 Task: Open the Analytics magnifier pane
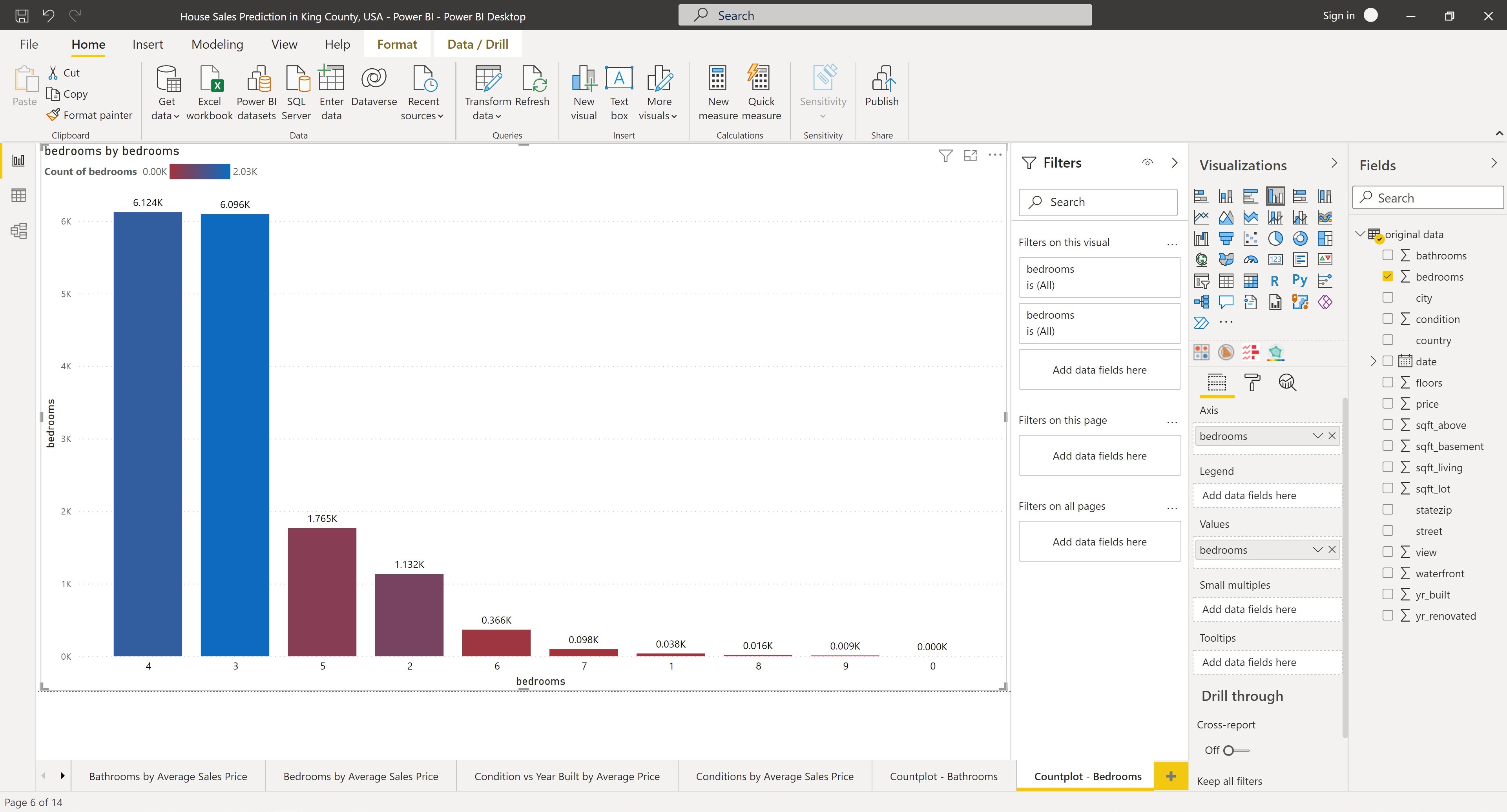click(x=1287, y=383)
